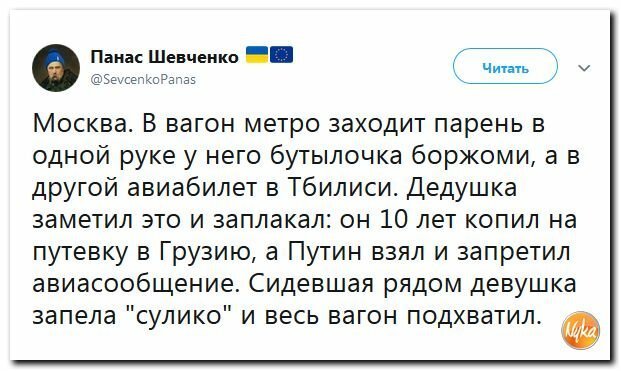Click the EU flag emoji beside the name

(x=282, y=55)
